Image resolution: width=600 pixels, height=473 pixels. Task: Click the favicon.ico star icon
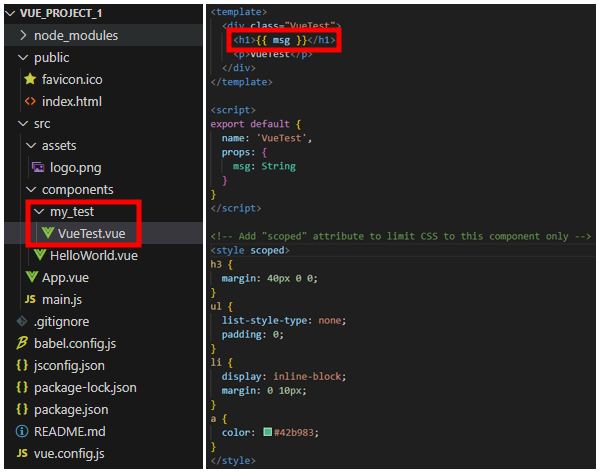(x=30, y=79)
